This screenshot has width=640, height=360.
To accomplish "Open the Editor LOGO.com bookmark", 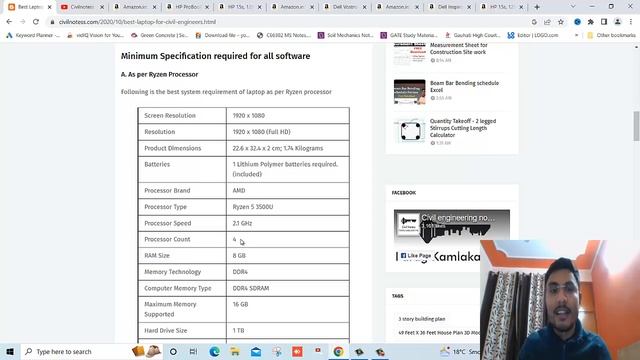I will (x=533, y=36).
